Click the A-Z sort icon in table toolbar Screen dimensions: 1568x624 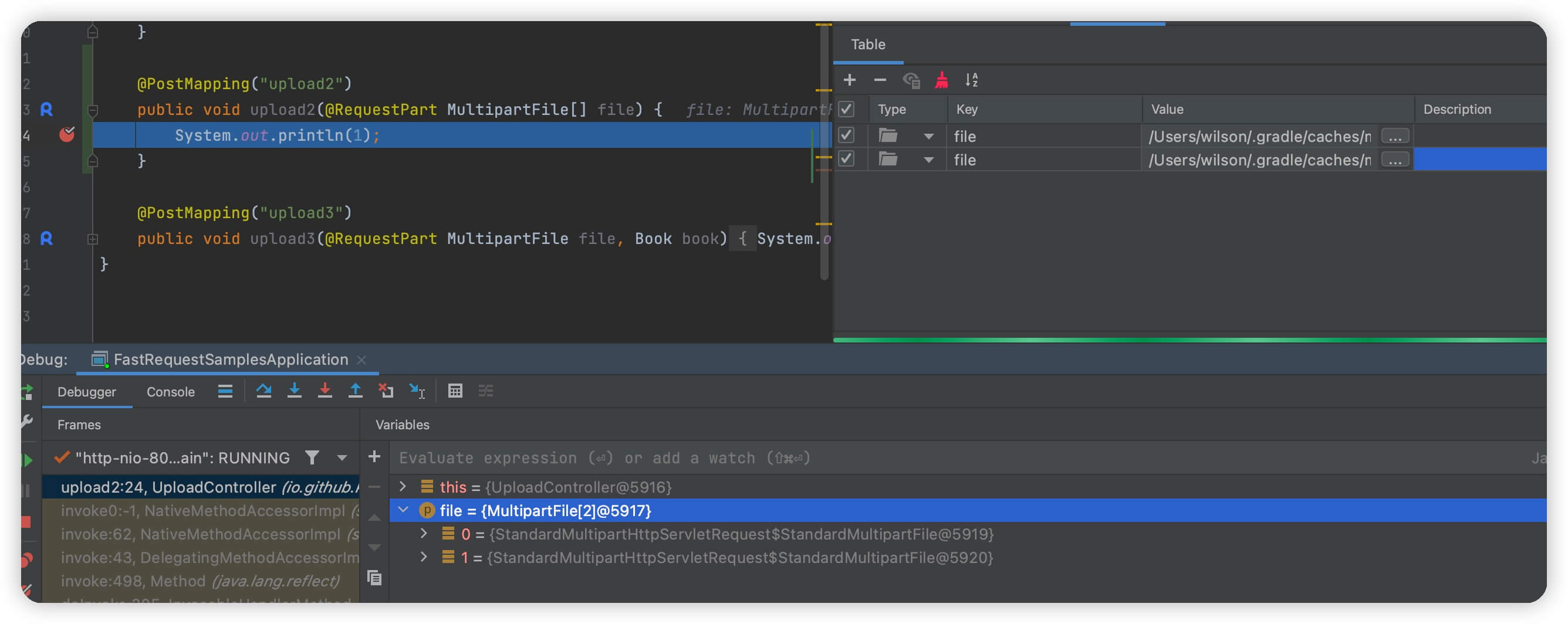[971, 80]
